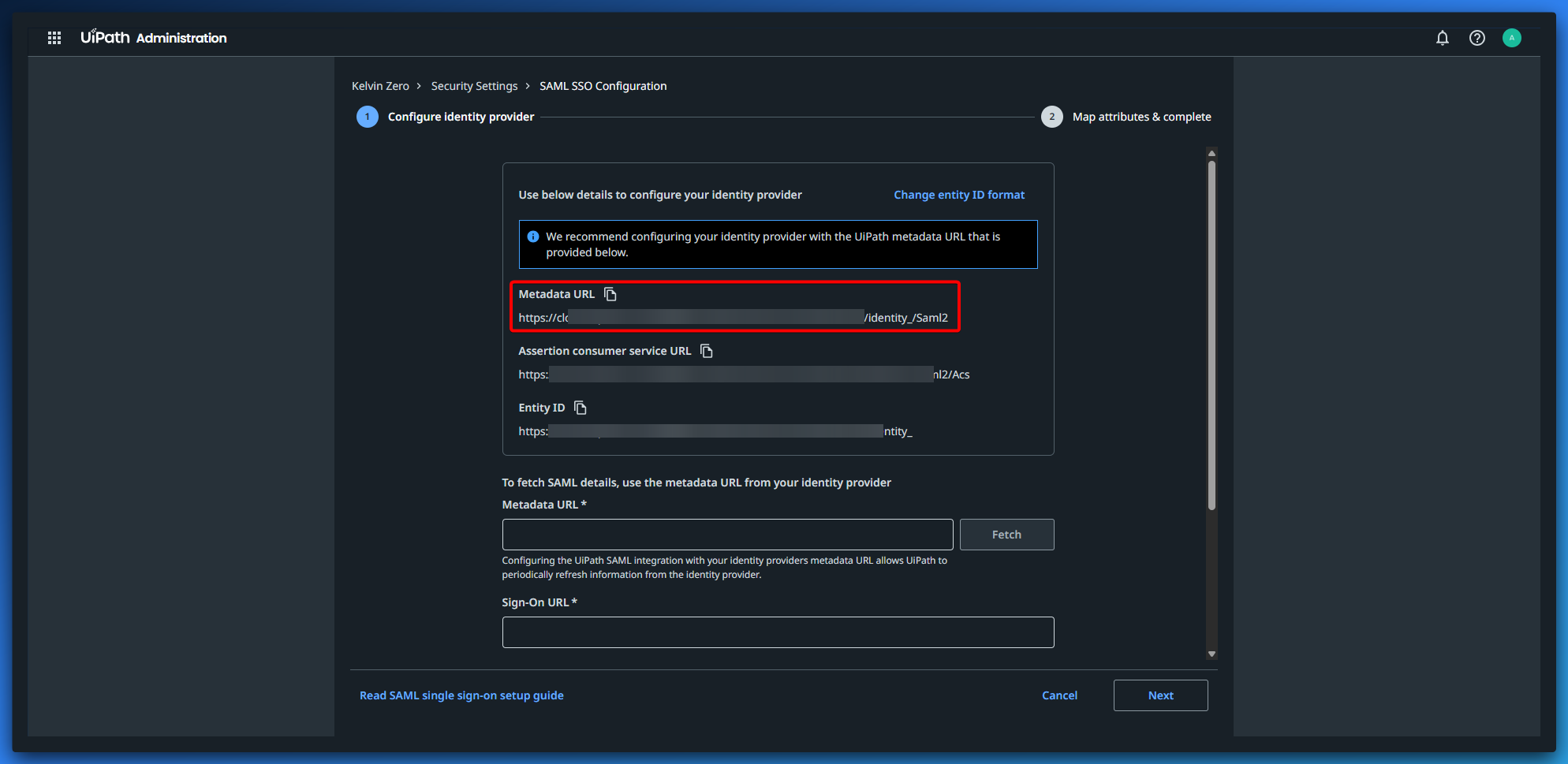Click the redacted Metadata URL ending /identity_/Saml2
Image resolution: width=1568 pixels, height=764 pixels.
pos(733,318)
